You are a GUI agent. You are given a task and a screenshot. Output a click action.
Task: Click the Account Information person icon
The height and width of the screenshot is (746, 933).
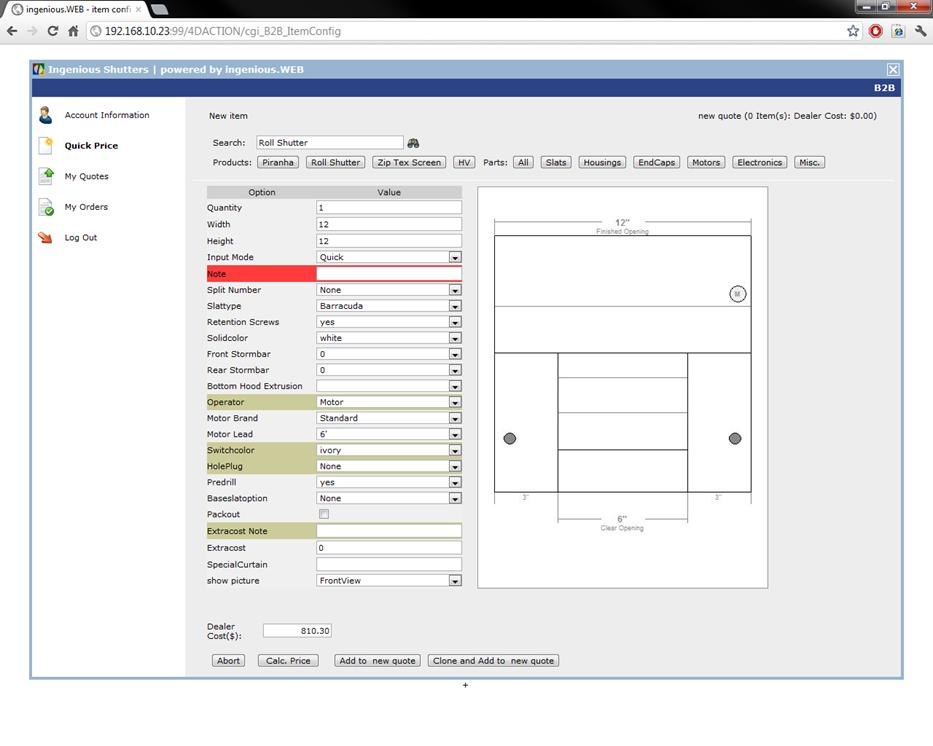tap(46, 115)
